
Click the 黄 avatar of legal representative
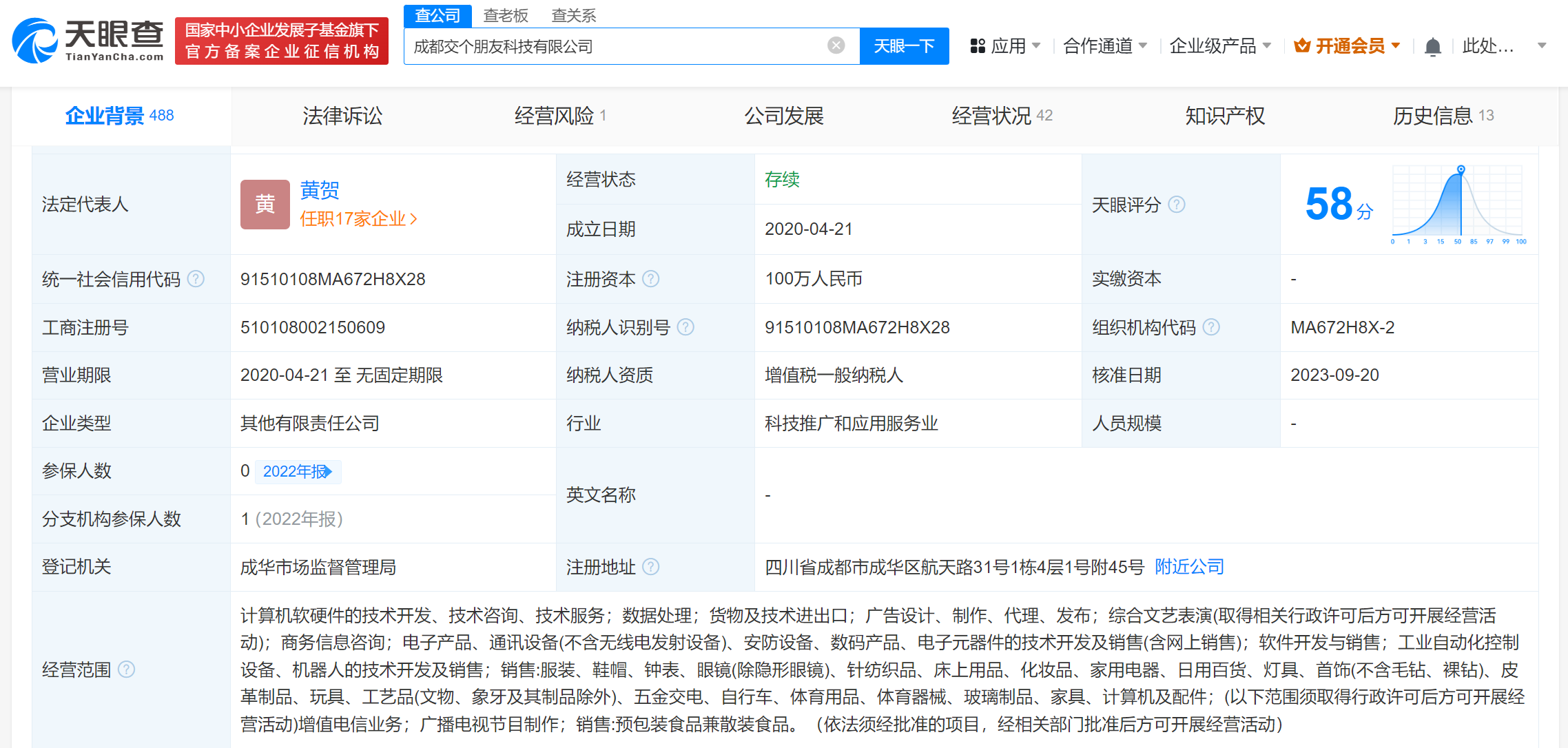[x=265, y=204]
